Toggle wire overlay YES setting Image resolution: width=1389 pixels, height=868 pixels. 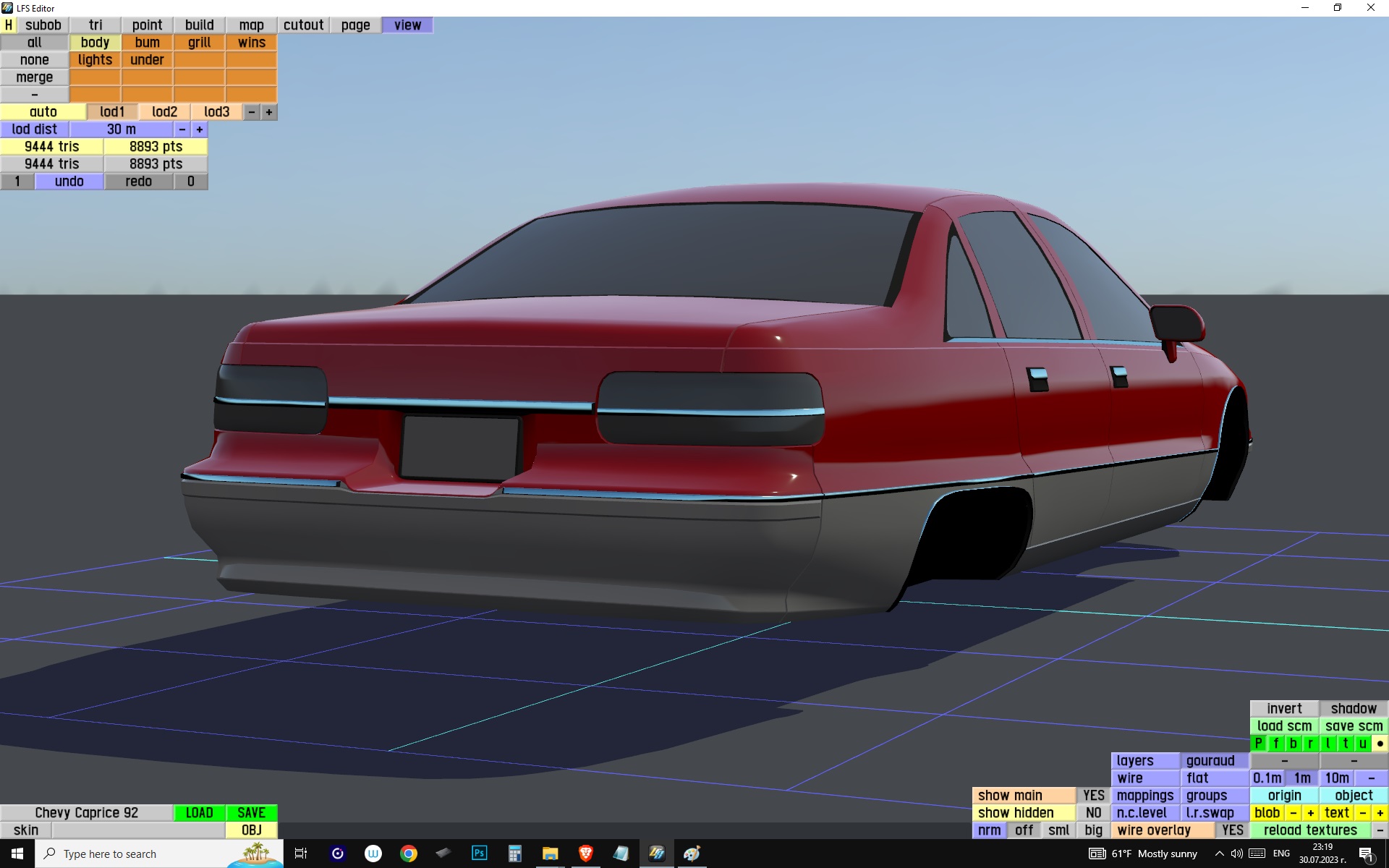tap(1232, 830)
